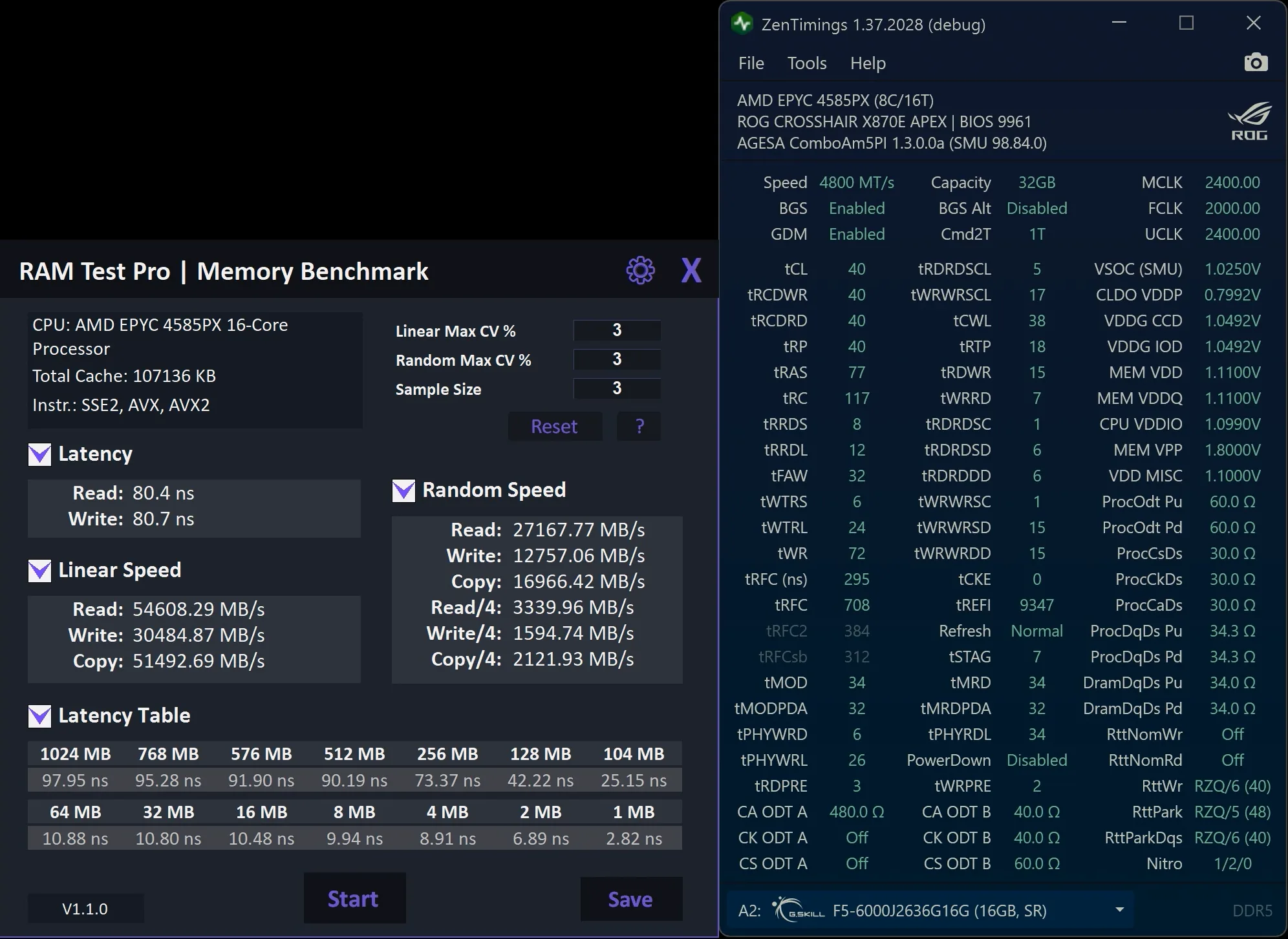Image resolution: width=1288 pixels, height=939 pixels.
Task: Click the GDM Enabled value
Action: pos(857,235)
